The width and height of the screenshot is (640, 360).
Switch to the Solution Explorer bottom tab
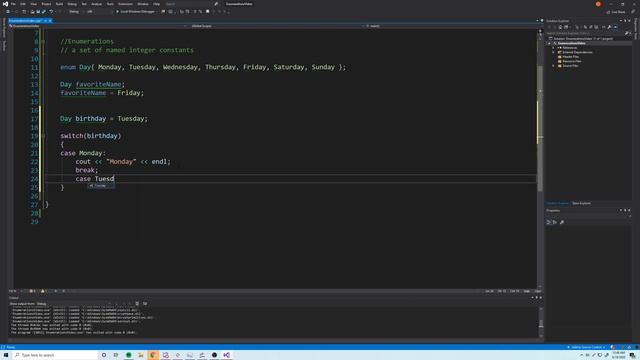tap(558, 203)
